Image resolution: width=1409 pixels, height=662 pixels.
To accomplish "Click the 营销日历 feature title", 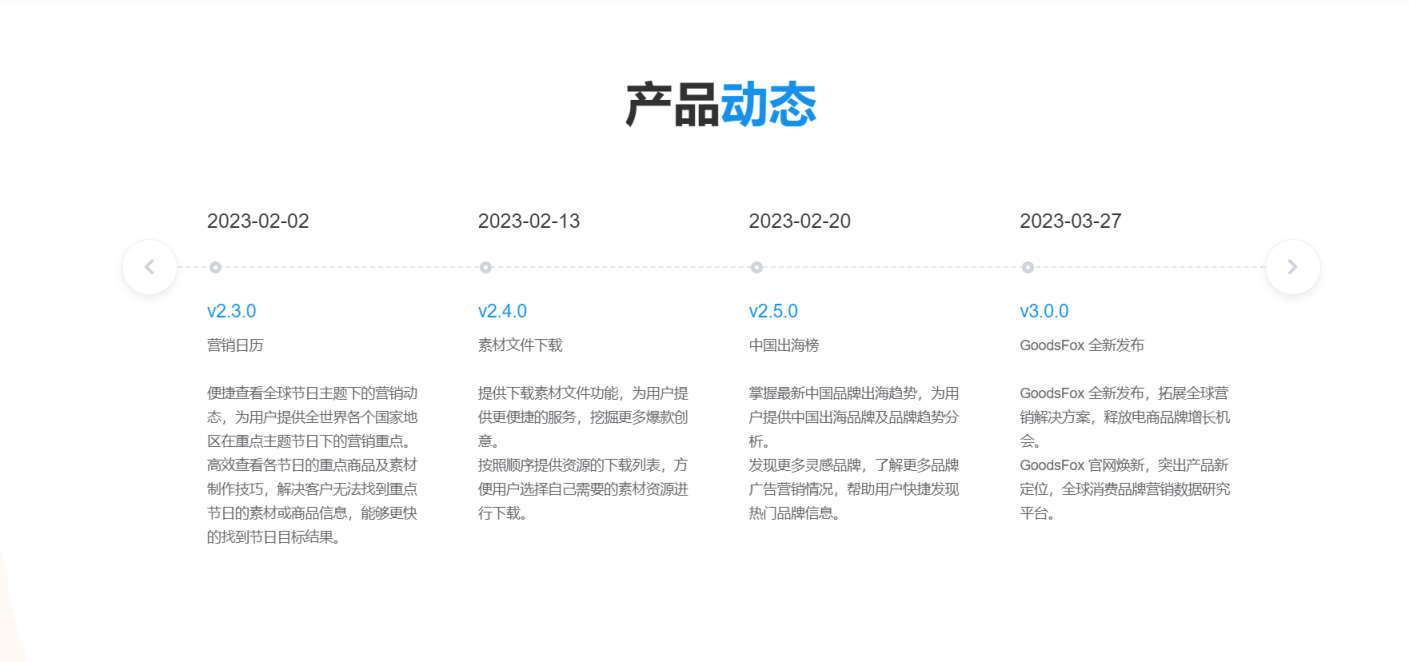I will (x=235, y=345).
